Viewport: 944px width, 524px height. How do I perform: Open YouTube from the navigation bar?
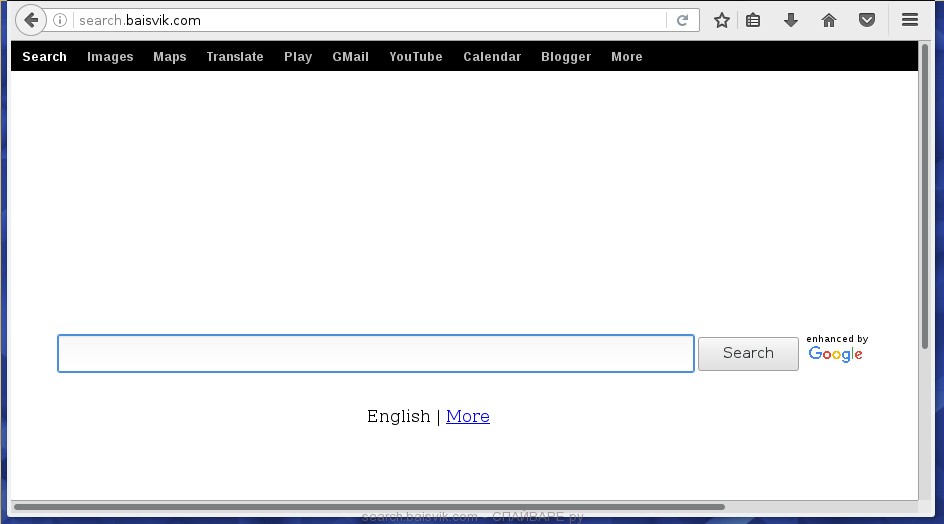pyautogui.click(x=416, y=57)
